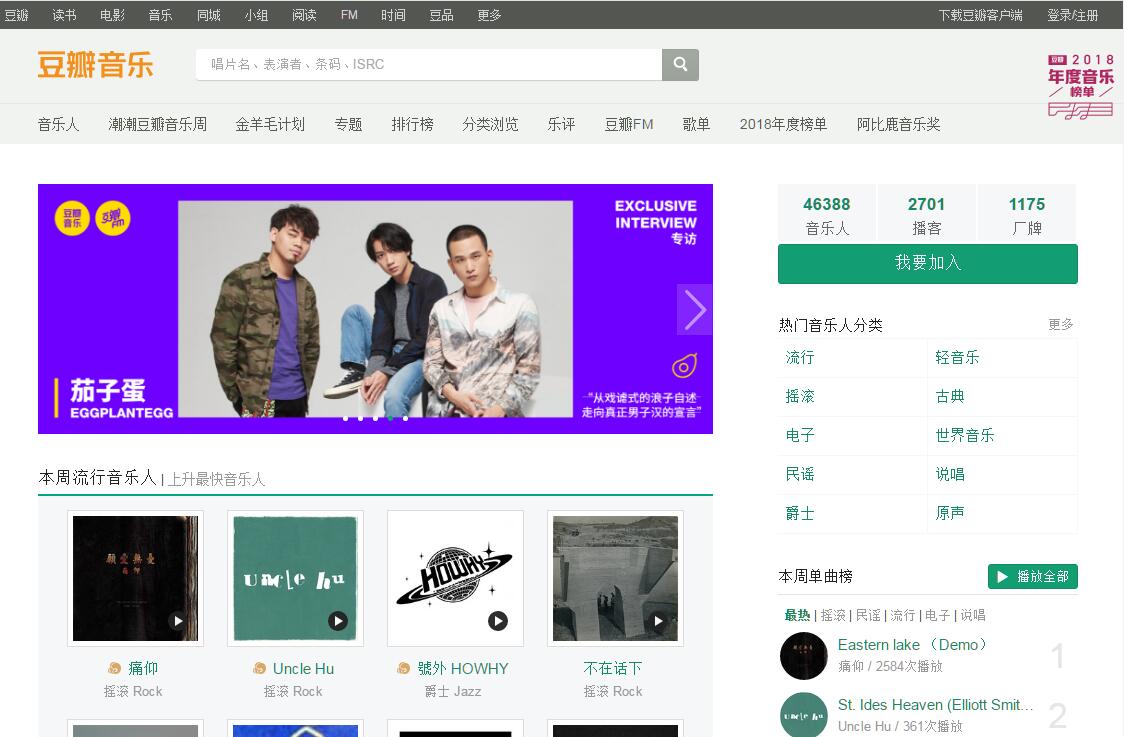
Task: Advance banner with the right arrow
Action: pos(694,310)
